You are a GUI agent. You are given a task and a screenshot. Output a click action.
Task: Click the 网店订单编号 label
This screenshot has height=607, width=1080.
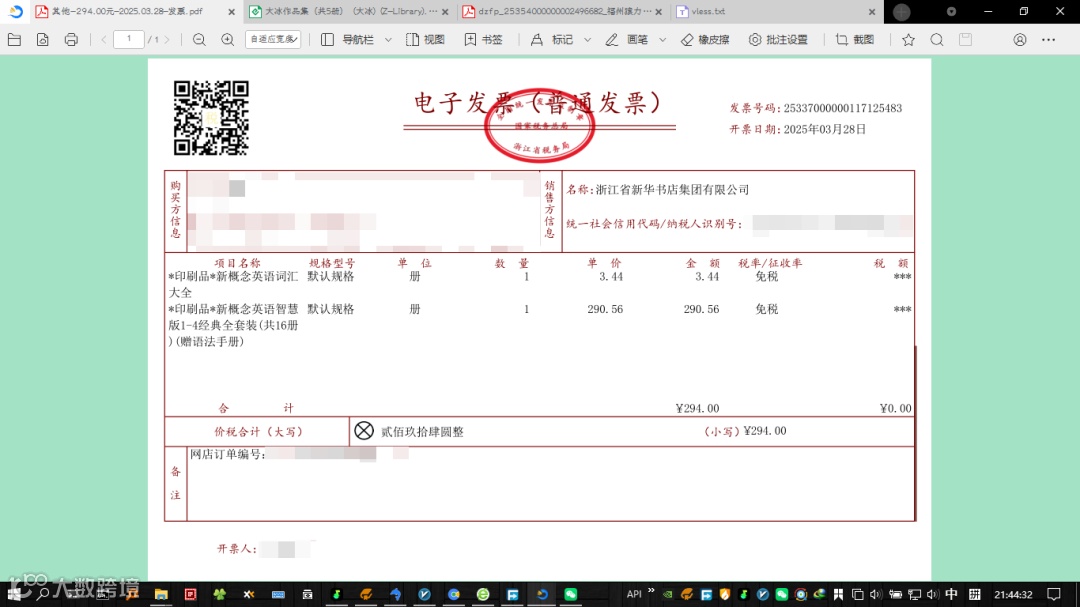pyautogui.click(x=228, y=454)
